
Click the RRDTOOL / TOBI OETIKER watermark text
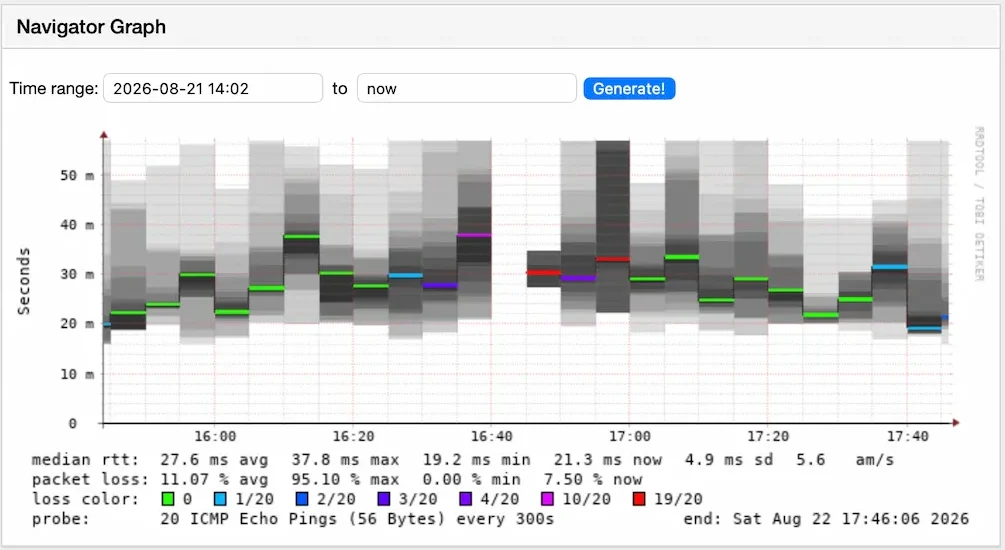click(x=979, y=204)
